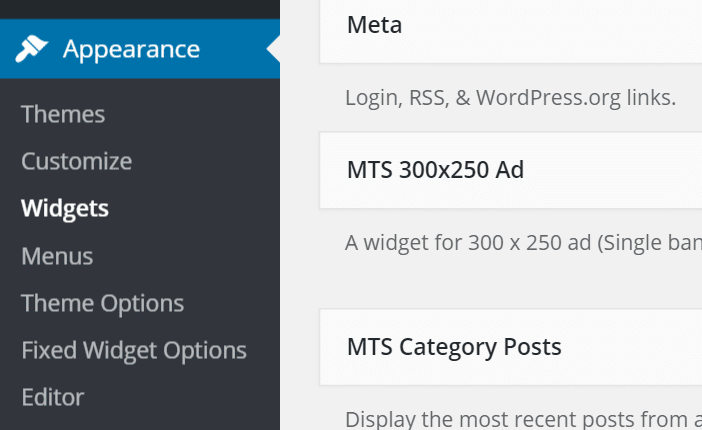Click the dark bar above Appearance
Image resolution: width=702 pixels, height=430 pixels.
click(x=140, y=9)
